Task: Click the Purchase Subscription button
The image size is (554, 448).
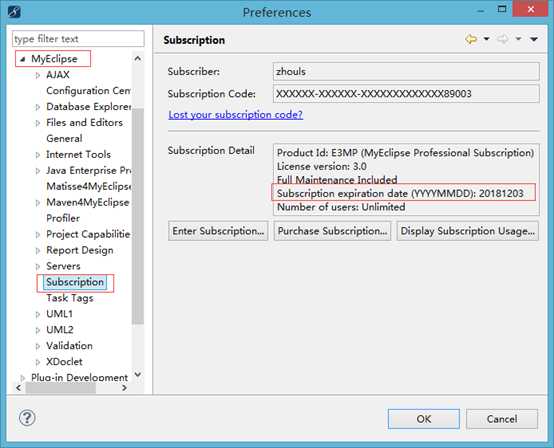Action: [332, 231]
